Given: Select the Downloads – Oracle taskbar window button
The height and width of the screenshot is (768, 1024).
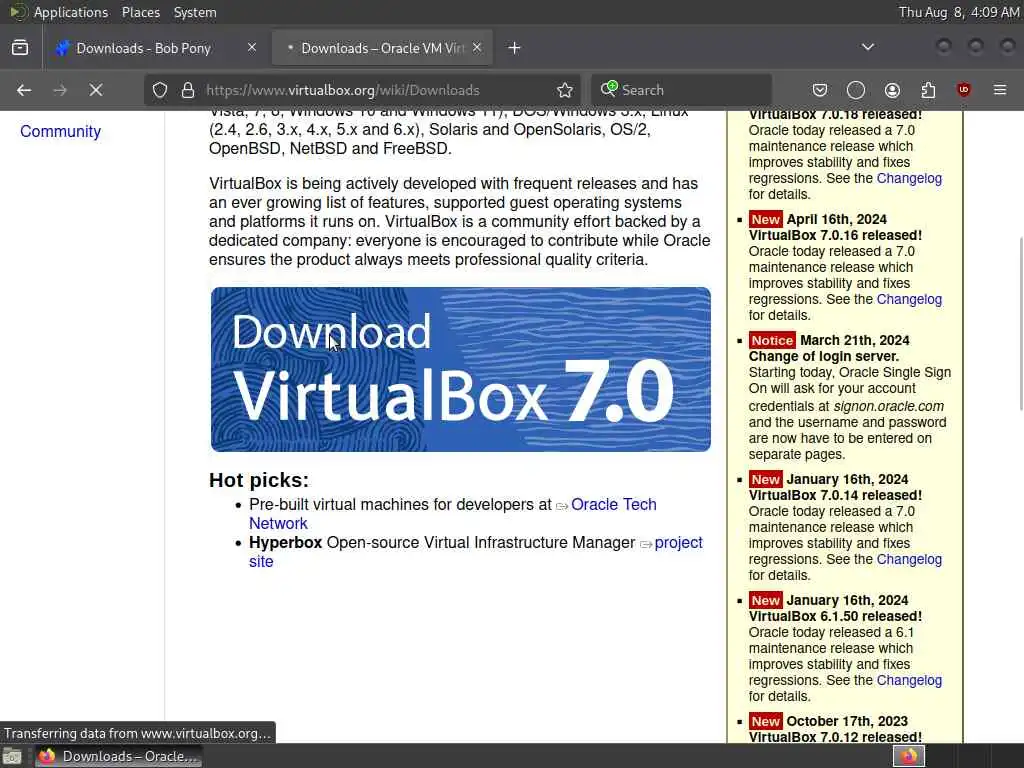Looking at the screenshot, I should tap(118, 756).
